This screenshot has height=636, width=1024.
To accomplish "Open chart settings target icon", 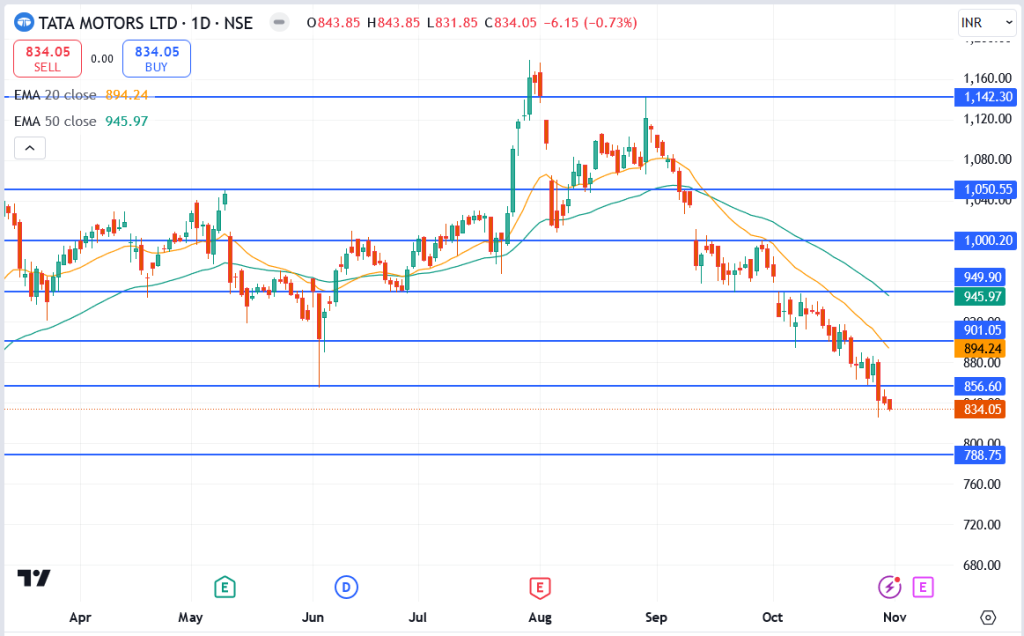I will pos(988,617).
